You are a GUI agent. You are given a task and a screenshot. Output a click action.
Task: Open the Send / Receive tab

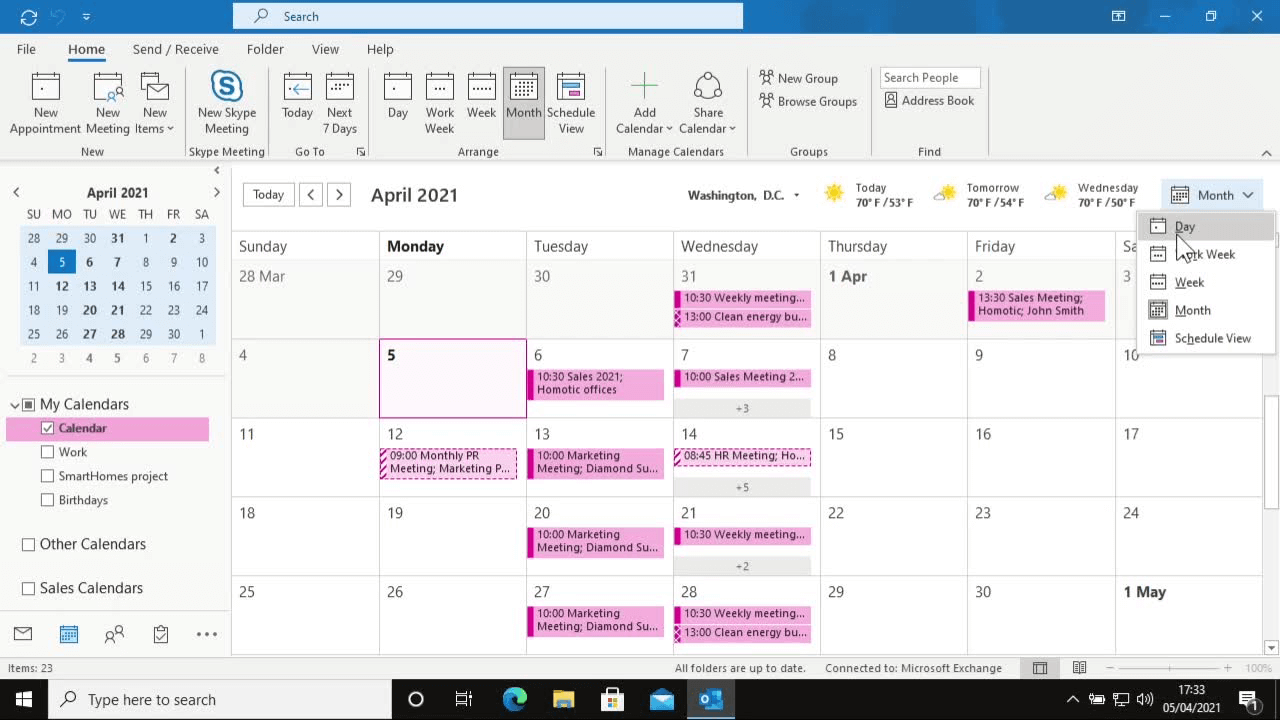175,49
